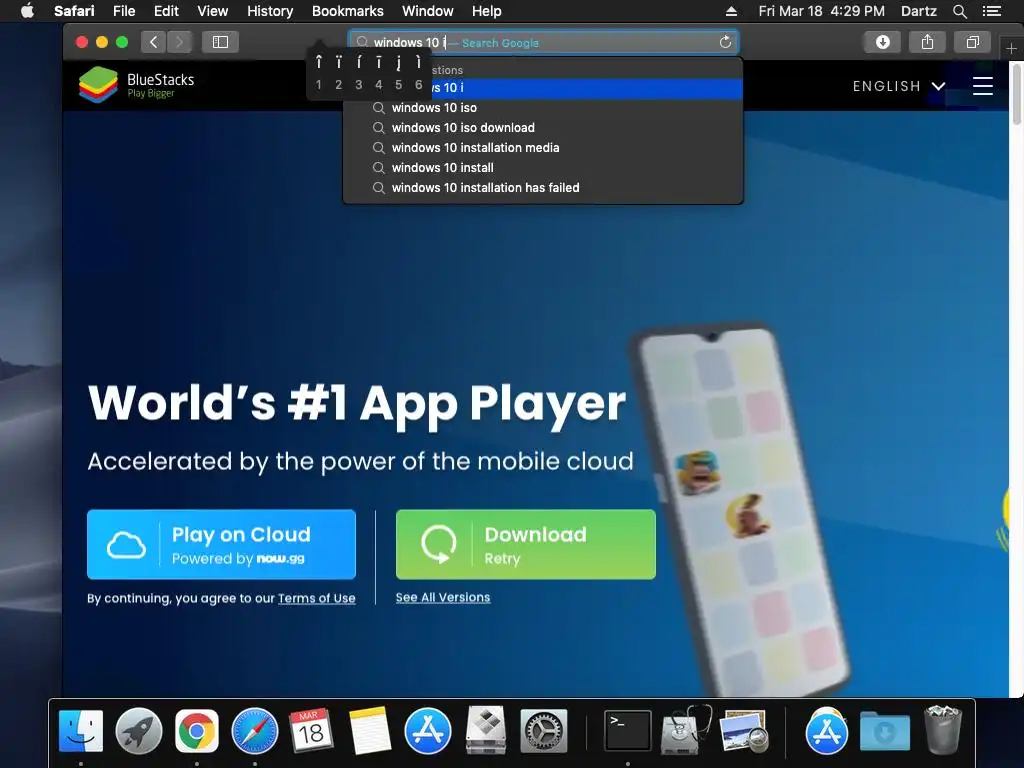Open App Store icon beside Notes in Dock

point(428,730)
